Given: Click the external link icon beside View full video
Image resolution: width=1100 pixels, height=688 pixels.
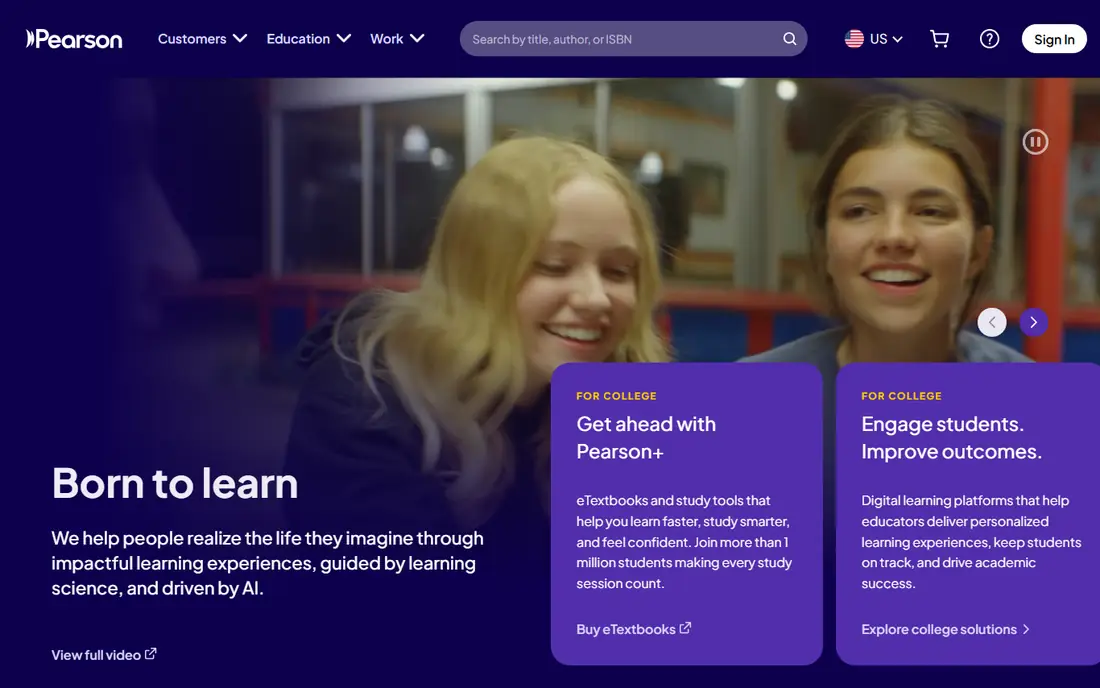Looking at the screenshot, I should pos(150,654).
